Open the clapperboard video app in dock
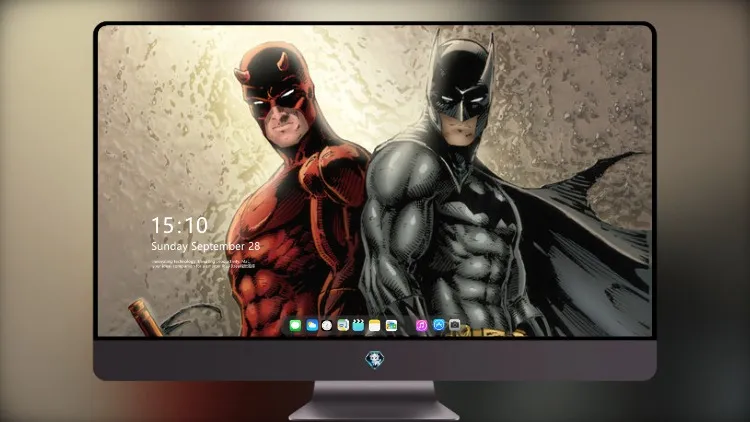The width and height of the screenshot is (750, 422). [x=358, y=326]
